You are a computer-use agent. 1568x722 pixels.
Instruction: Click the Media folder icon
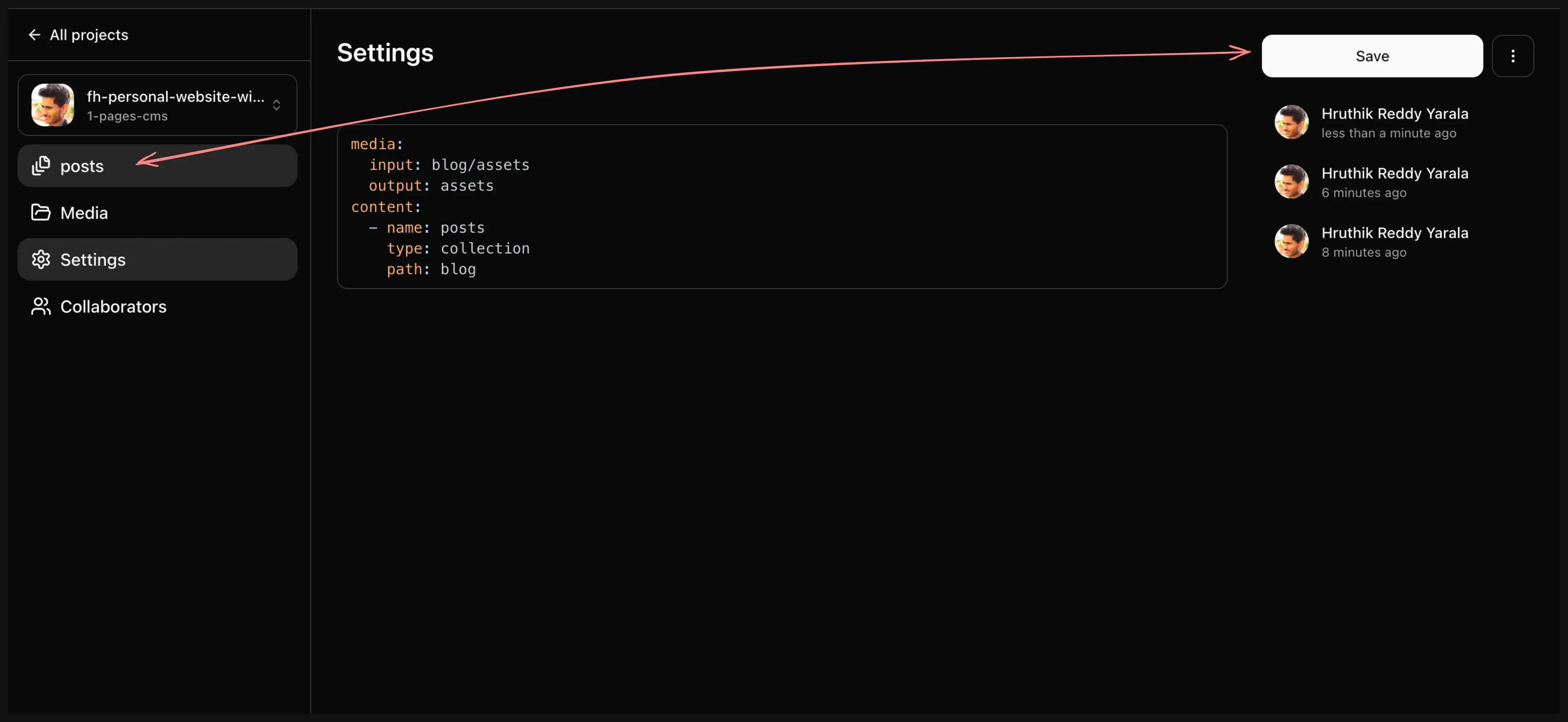[41, 212]
